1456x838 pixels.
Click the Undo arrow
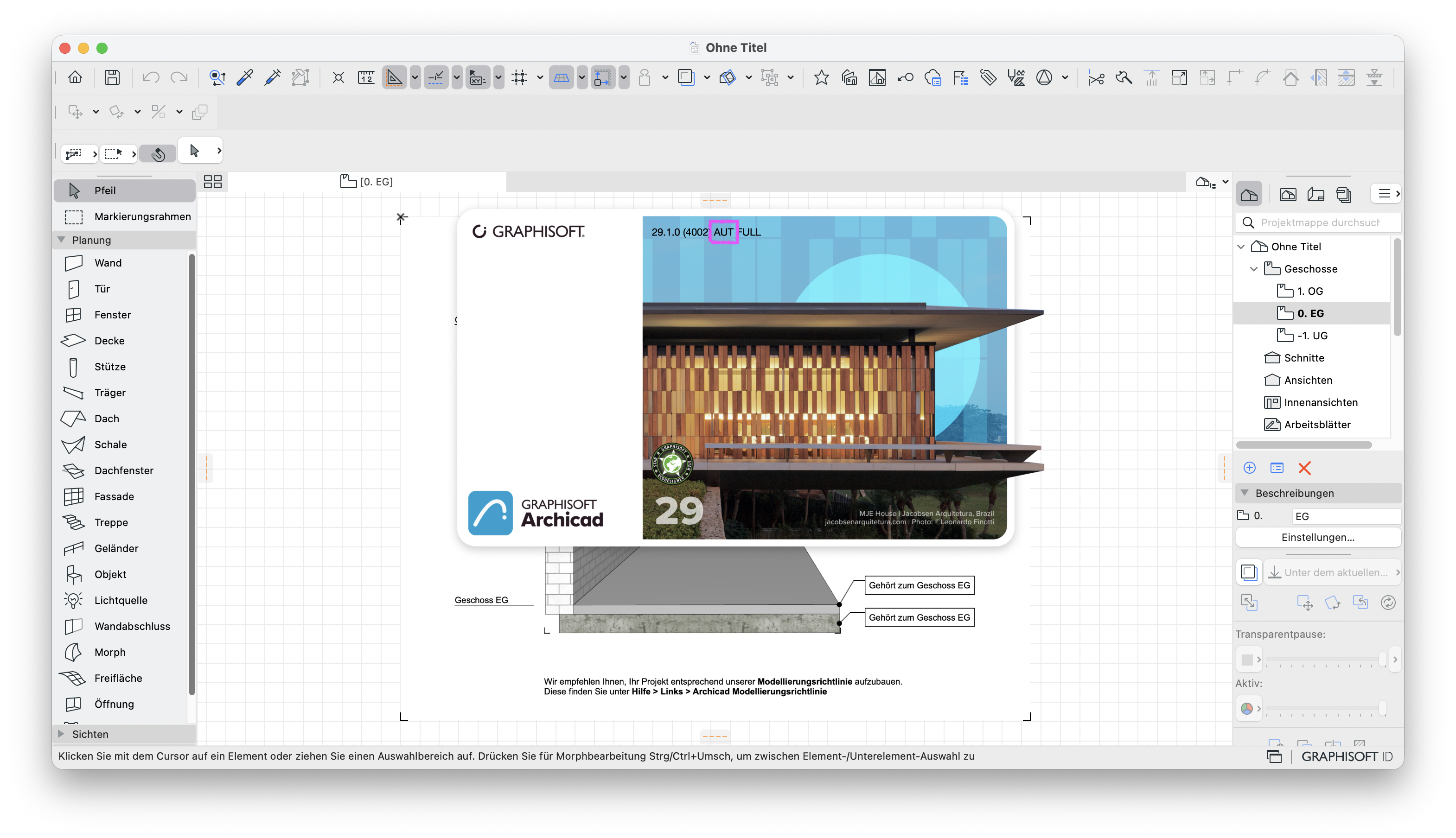click(x=151, y=77)
